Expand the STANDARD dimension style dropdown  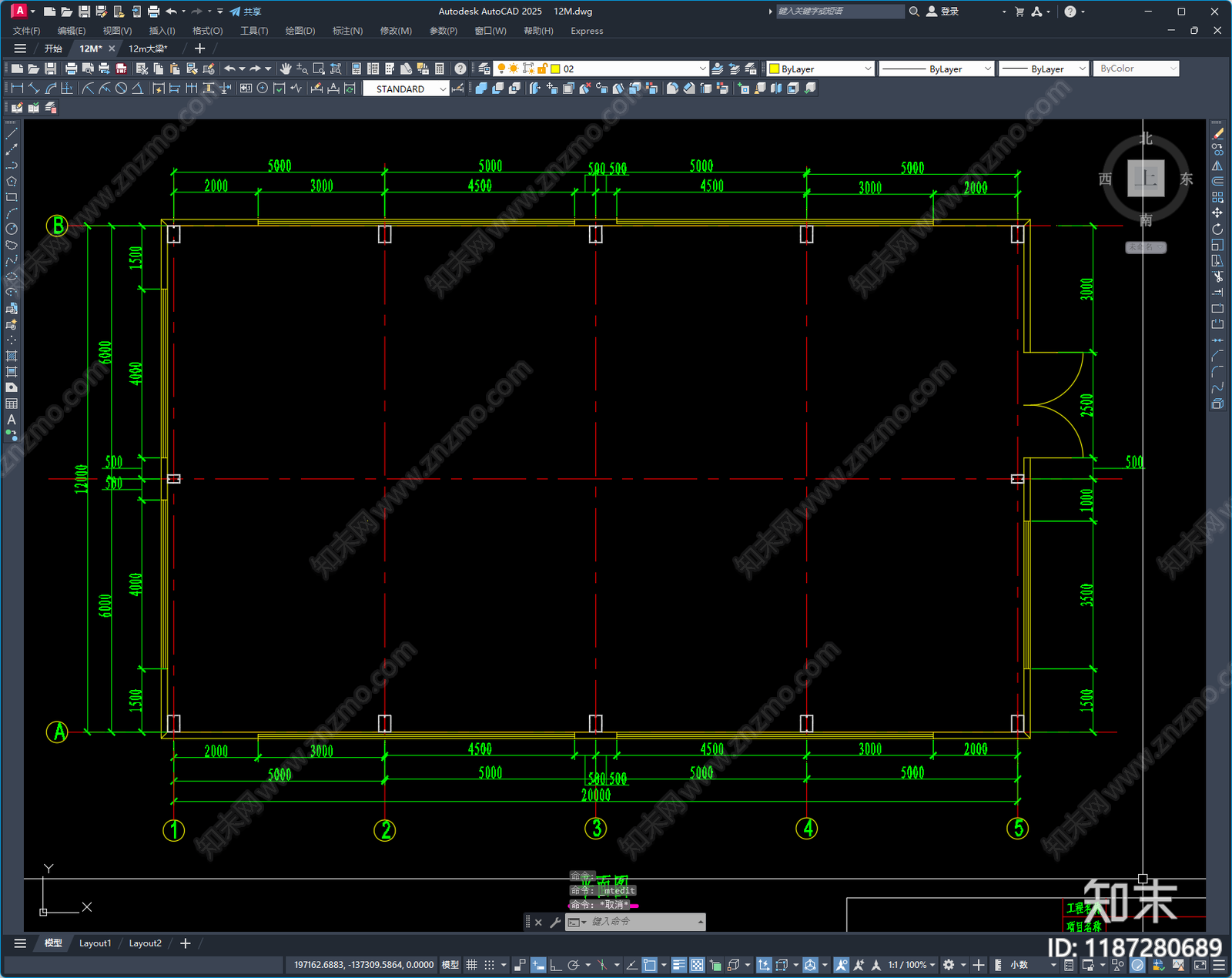pos(443,89)
